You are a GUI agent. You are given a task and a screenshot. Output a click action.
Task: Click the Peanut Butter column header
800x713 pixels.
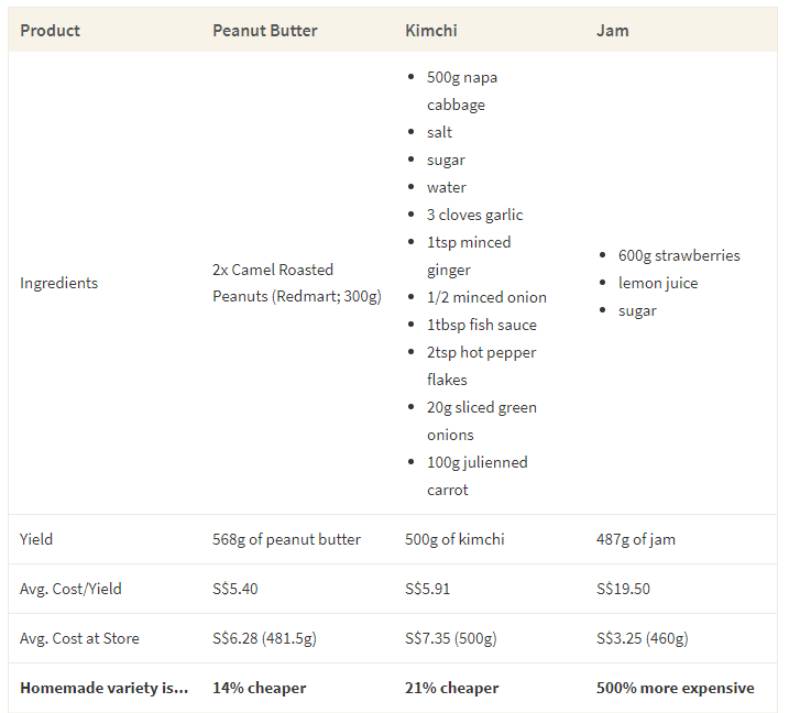tap(265, 30)
